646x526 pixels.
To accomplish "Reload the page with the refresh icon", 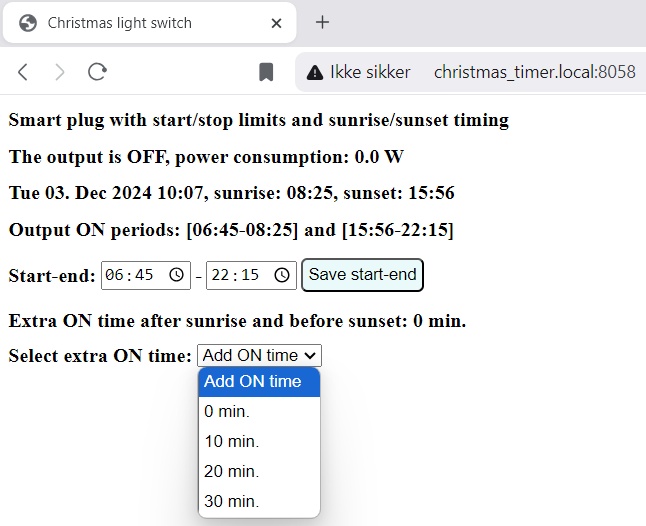I will [98, 72].
